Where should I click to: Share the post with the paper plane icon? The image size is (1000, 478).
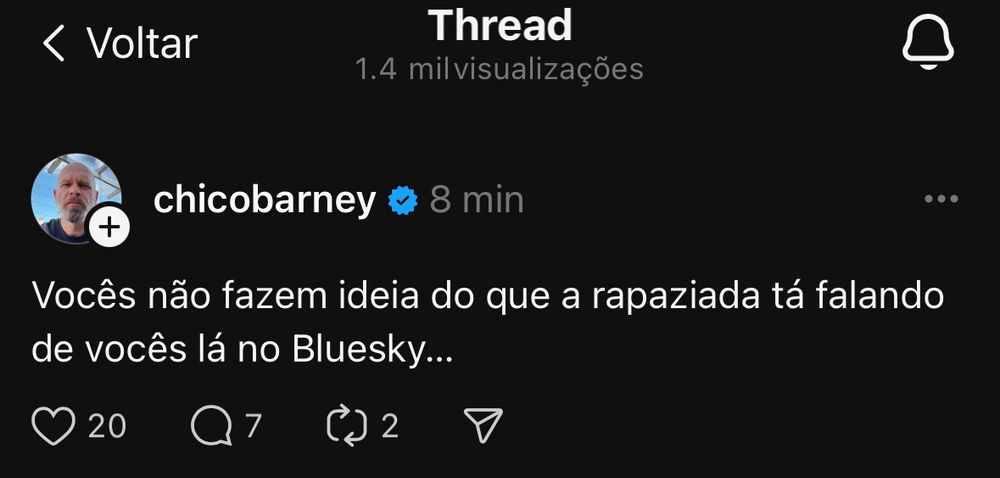pos(483,425)
